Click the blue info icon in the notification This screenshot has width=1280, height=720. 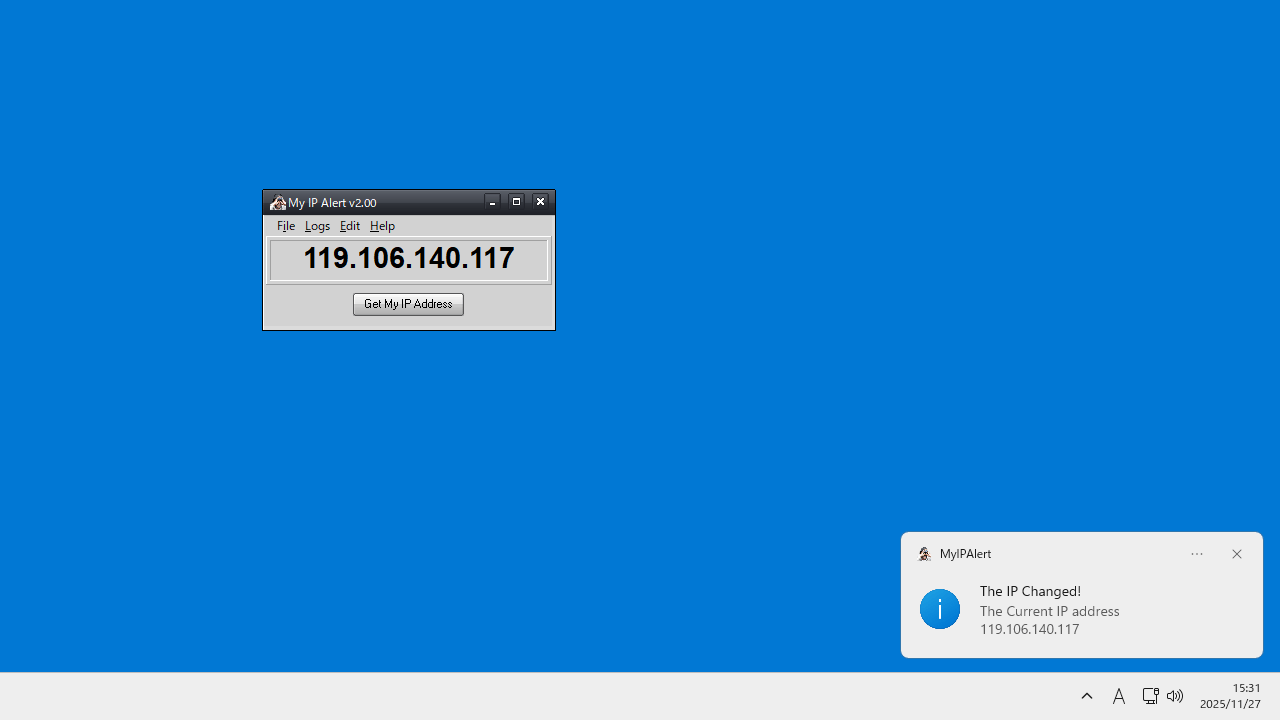(x=939, y=608)
